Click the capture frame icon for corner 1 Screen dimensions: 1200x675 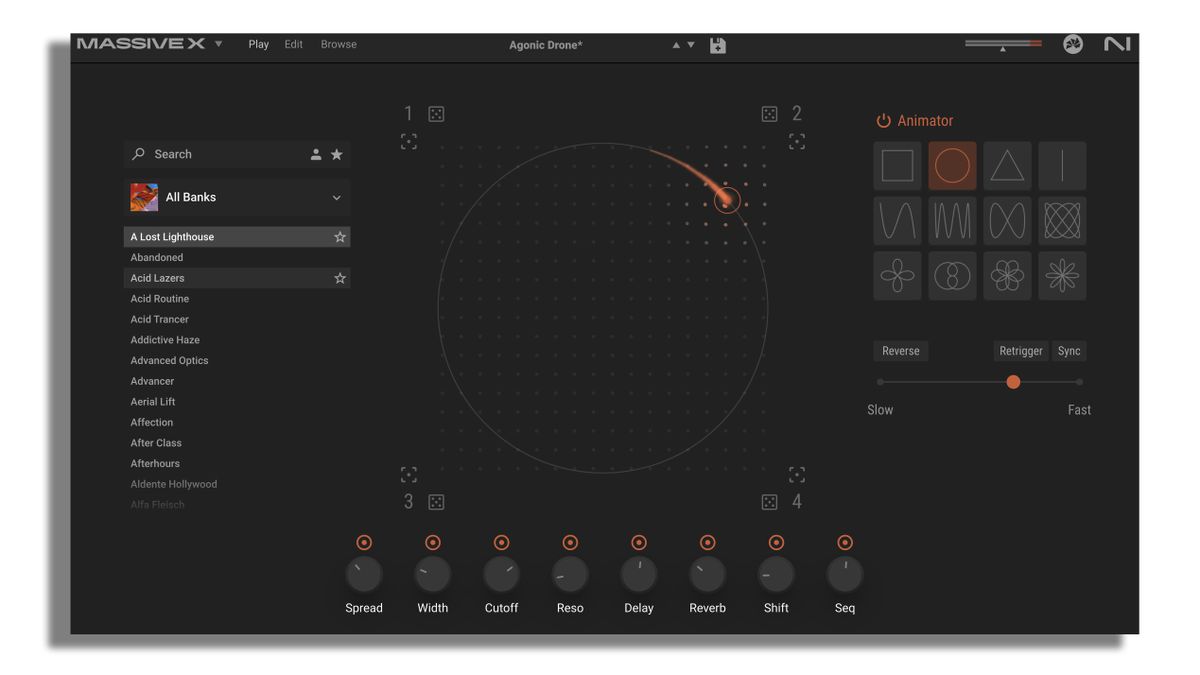click(x=409, y=142)
